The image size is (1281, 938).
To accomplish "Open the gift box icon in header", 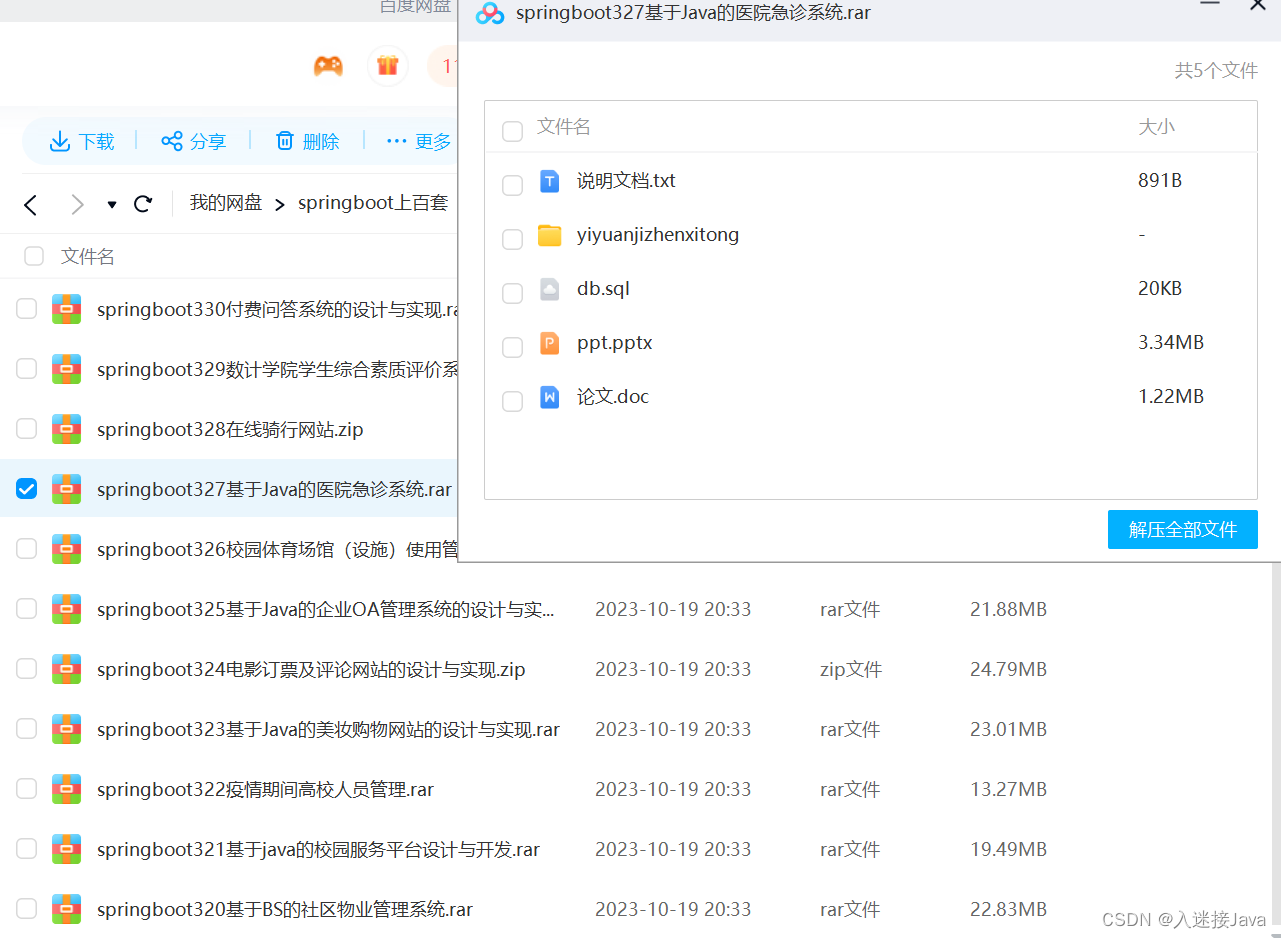I will click(x=388, y=67).
